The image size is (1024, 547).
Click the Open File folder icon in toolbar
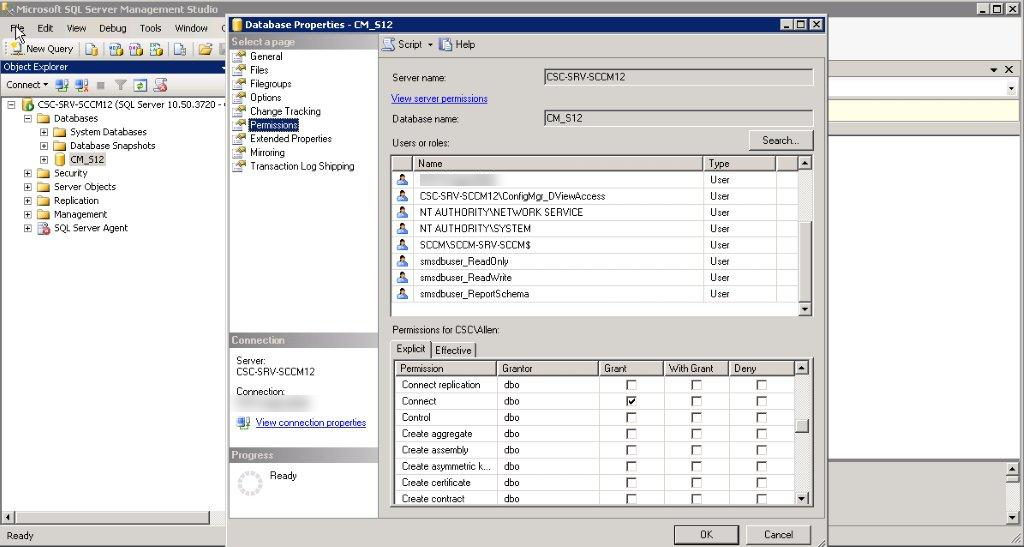(205, 48)
